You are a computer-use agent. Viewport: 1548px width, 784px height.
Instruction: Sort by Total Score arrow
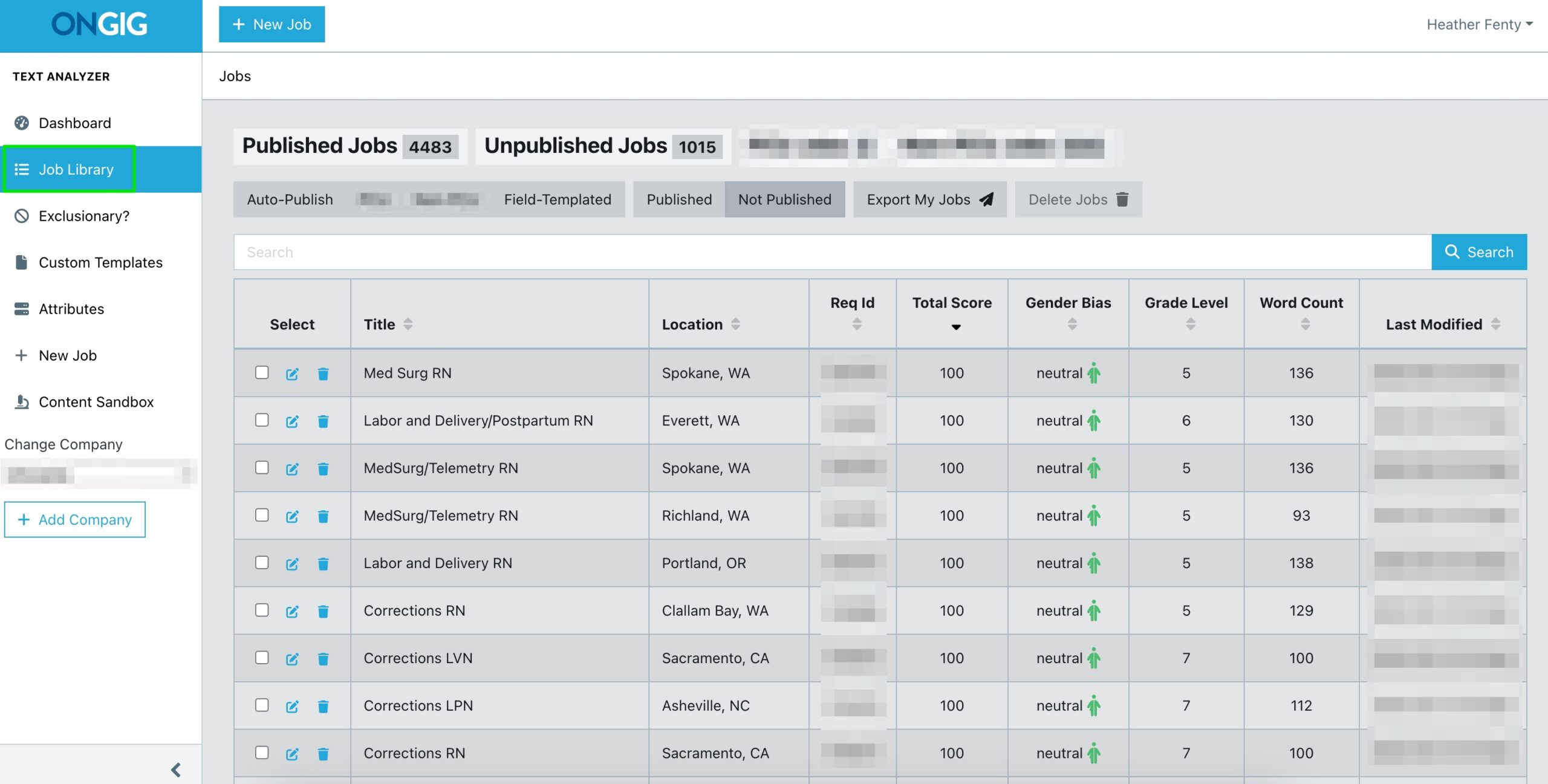956,328
